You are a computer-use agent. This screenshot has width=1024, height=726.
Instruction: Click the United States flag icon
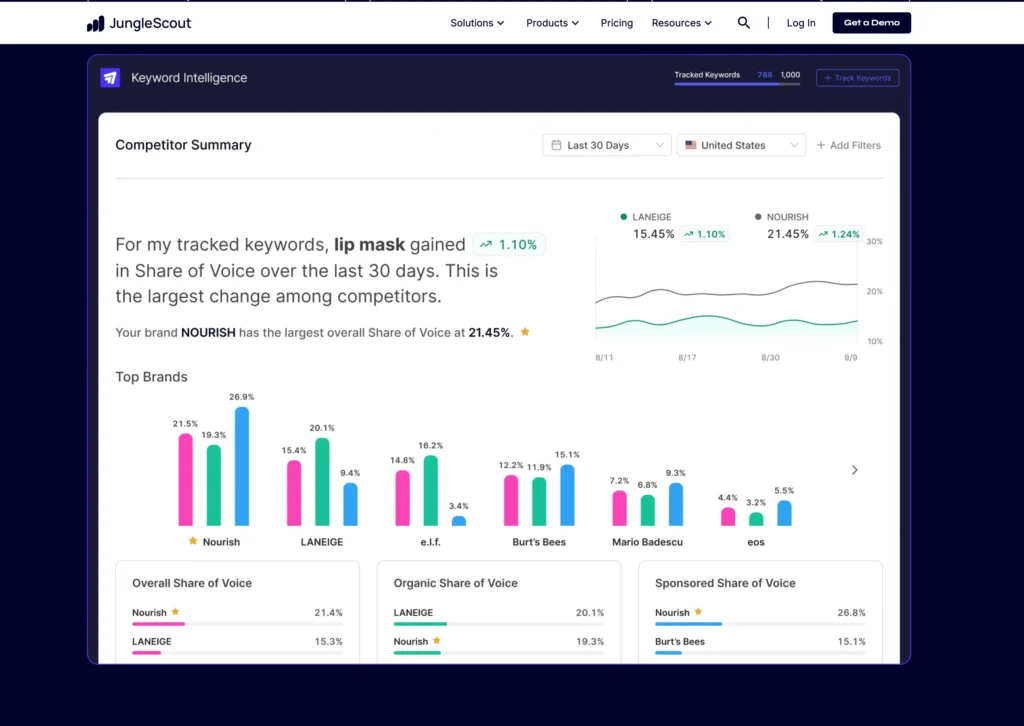(690, 145)
